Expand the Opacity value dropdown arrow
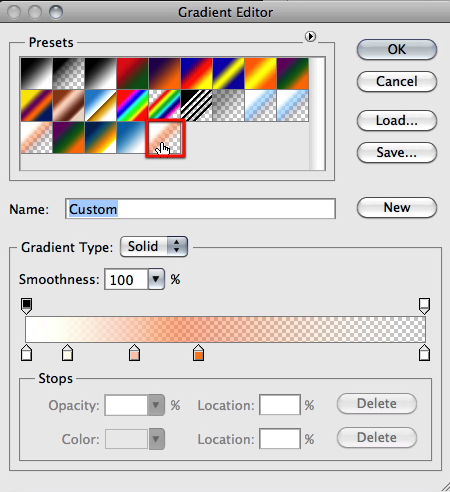This screenshot has height=492, width=450. point(156,405)
